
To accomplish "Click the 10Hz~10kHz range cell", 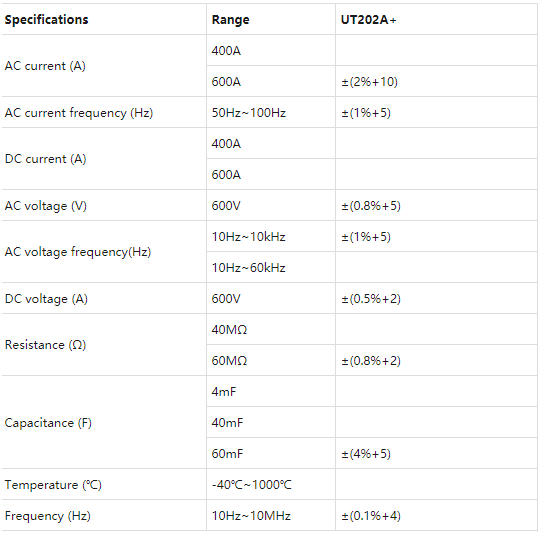I will pos(248,237).
